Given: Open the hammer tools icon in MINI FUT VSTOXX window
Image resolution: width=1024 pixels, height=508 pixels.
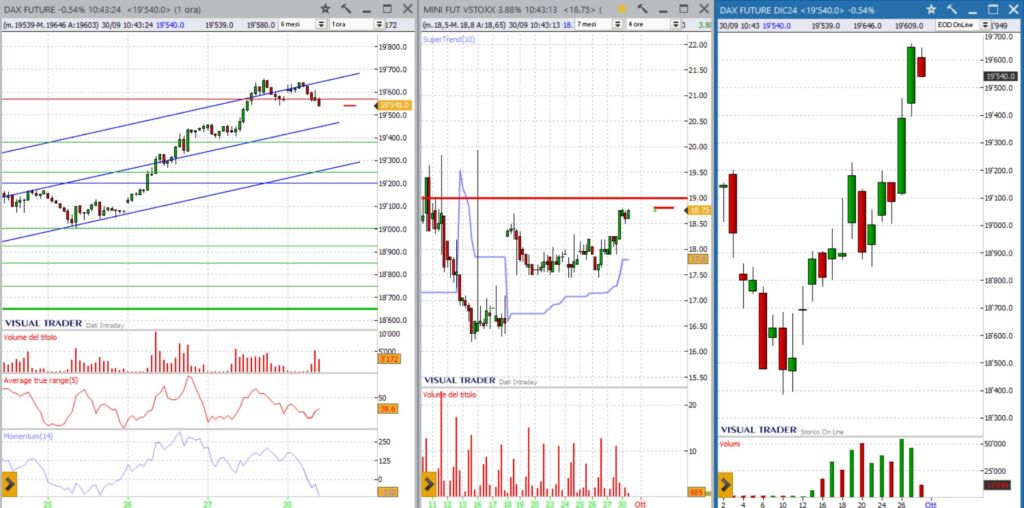Looking at the screenshot, I should [x=643, y=9].
